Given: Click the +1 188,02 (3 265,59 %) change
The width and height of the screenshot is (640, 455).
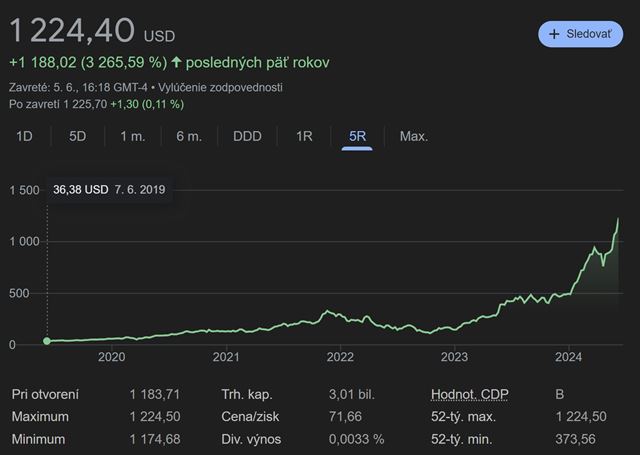Looking at the screenshot, I should tap(88, 62).
